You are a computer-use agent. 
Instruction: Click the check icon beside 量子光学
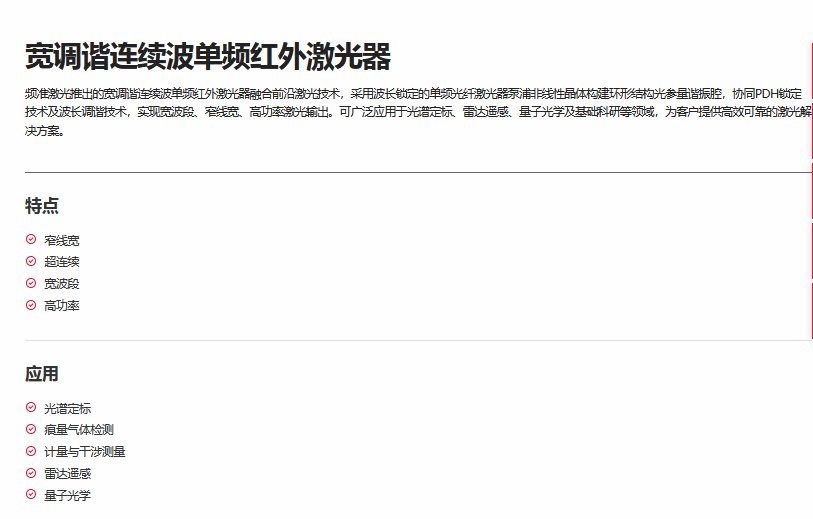click(31, 495)
